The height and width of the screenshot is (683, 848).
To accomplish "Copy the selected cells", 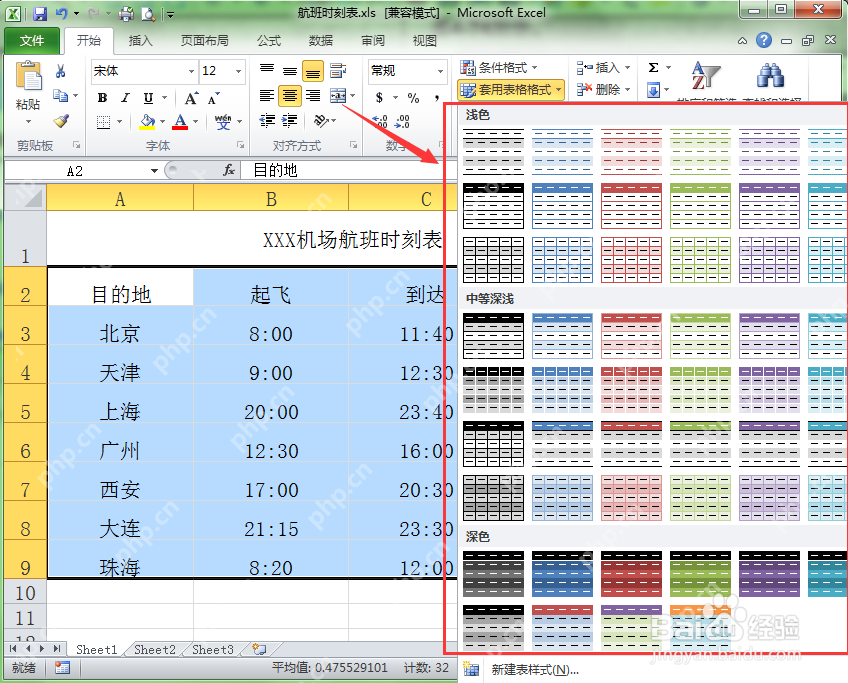I will pos(61,96).
